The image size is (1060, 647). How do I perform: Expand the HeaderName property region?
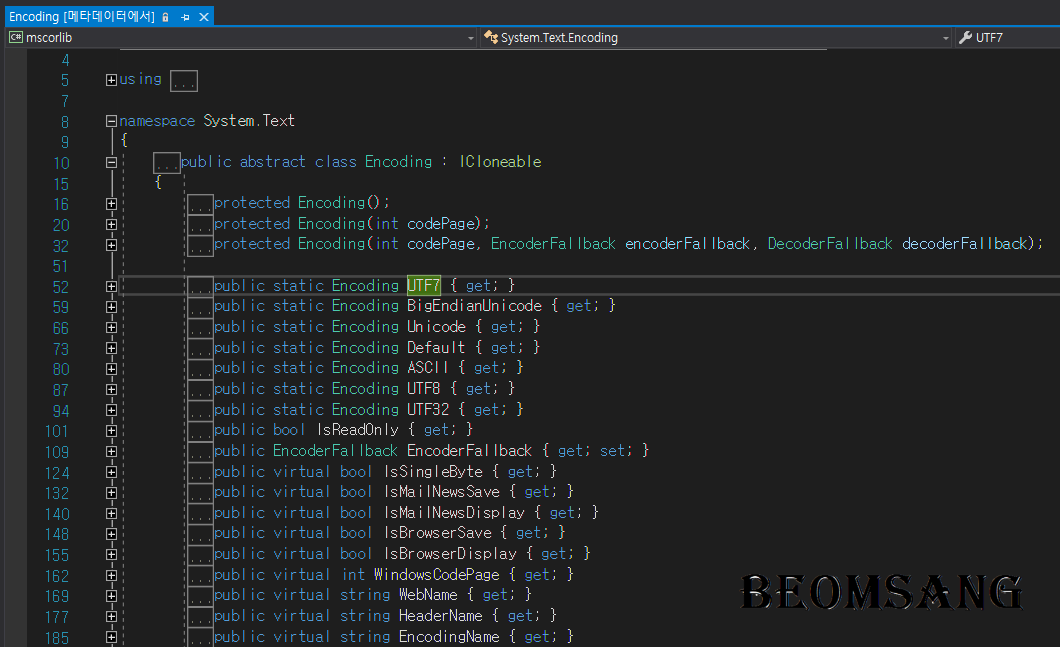pyautogui.click(x=112, y=617)
